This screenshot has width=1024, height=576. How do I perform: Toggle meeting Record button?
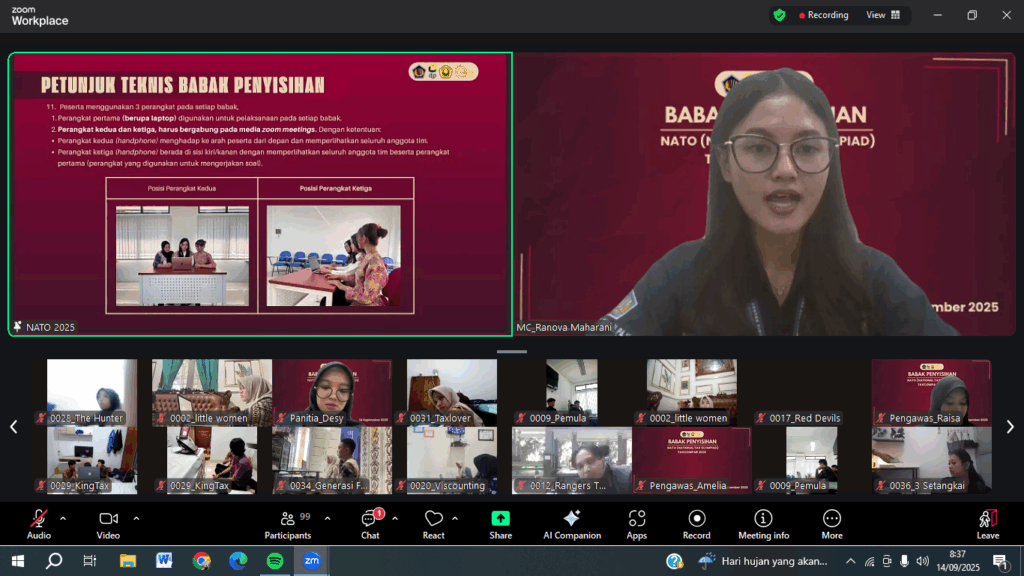click(696, 522)
